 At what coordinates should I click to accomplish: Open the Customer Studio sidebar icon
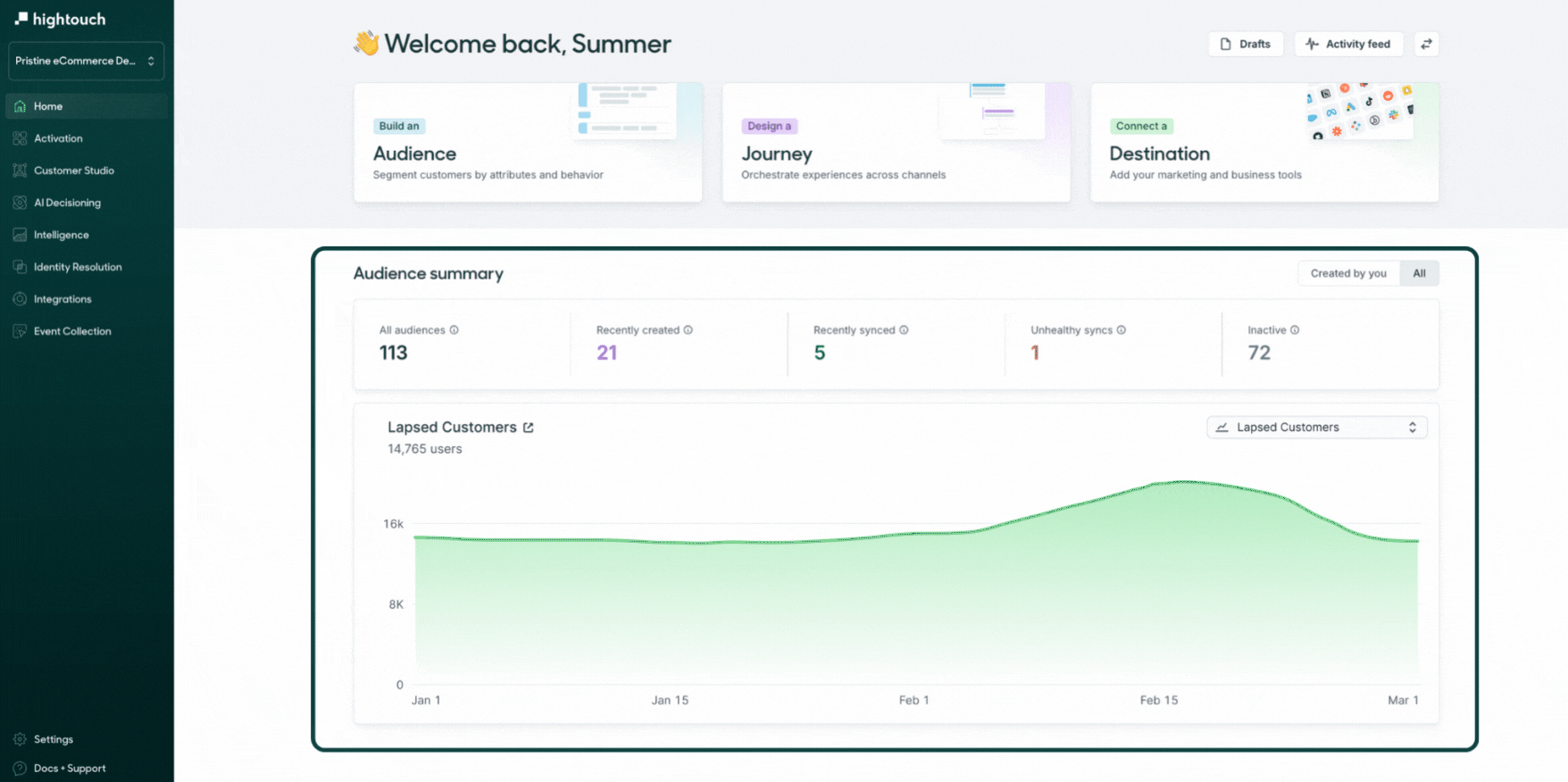pos(20,171)
